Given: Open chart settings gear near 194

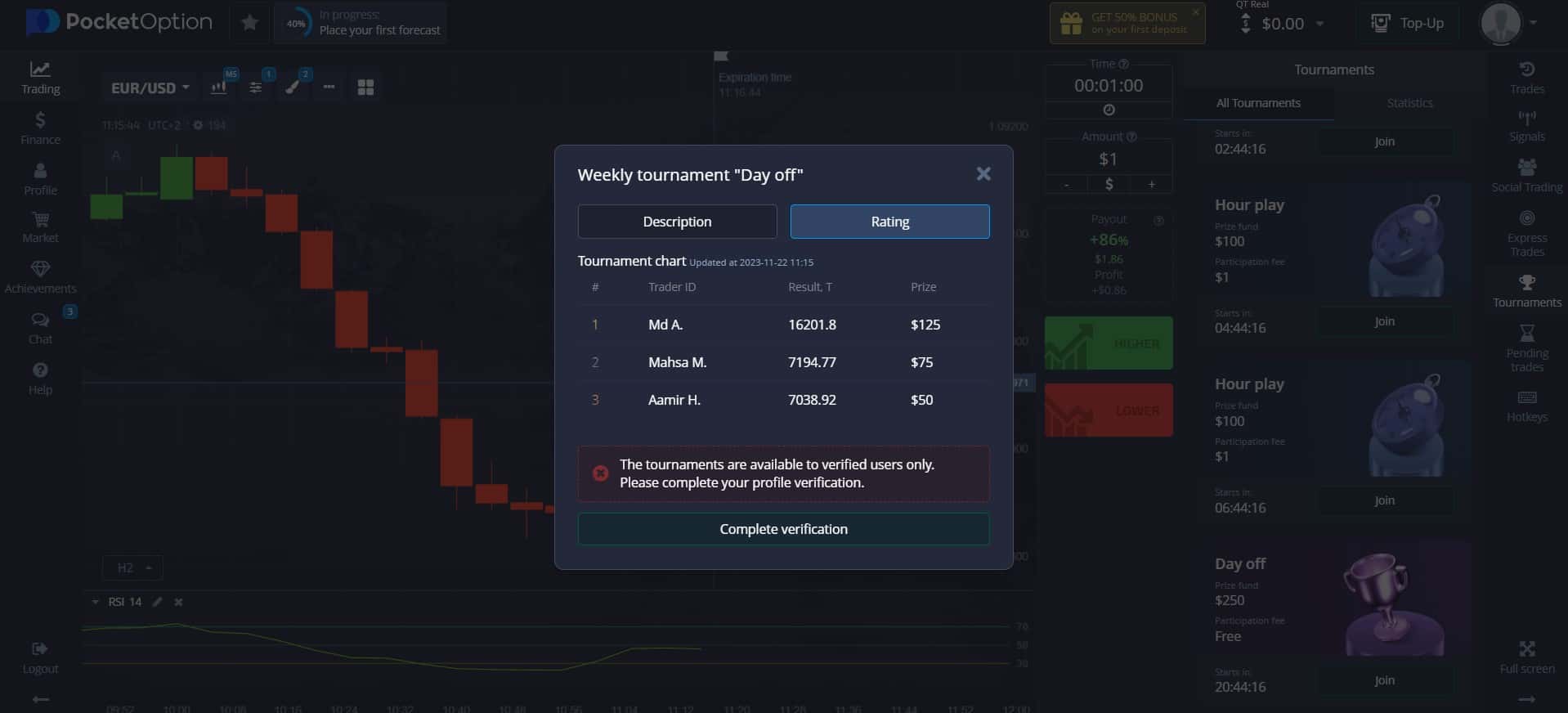Looking at the screenshot, I should point(197,125).
